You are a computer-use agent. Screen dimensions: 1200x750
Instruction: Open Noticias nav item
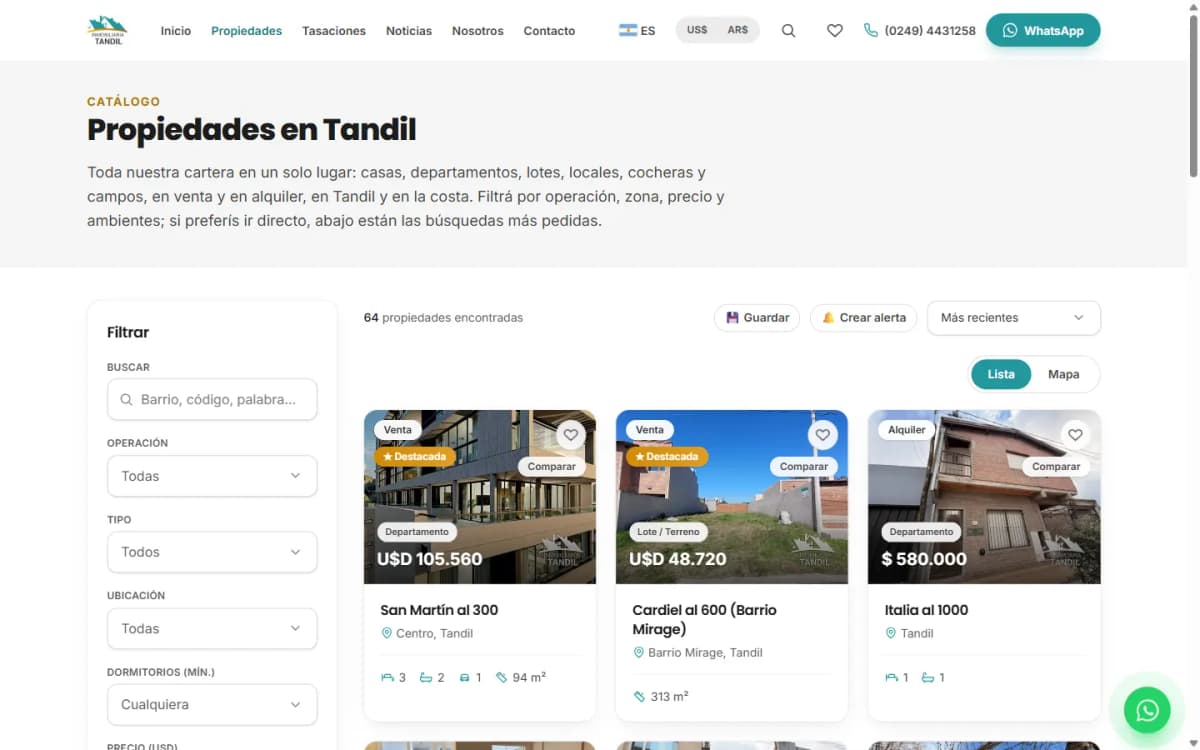409,31
